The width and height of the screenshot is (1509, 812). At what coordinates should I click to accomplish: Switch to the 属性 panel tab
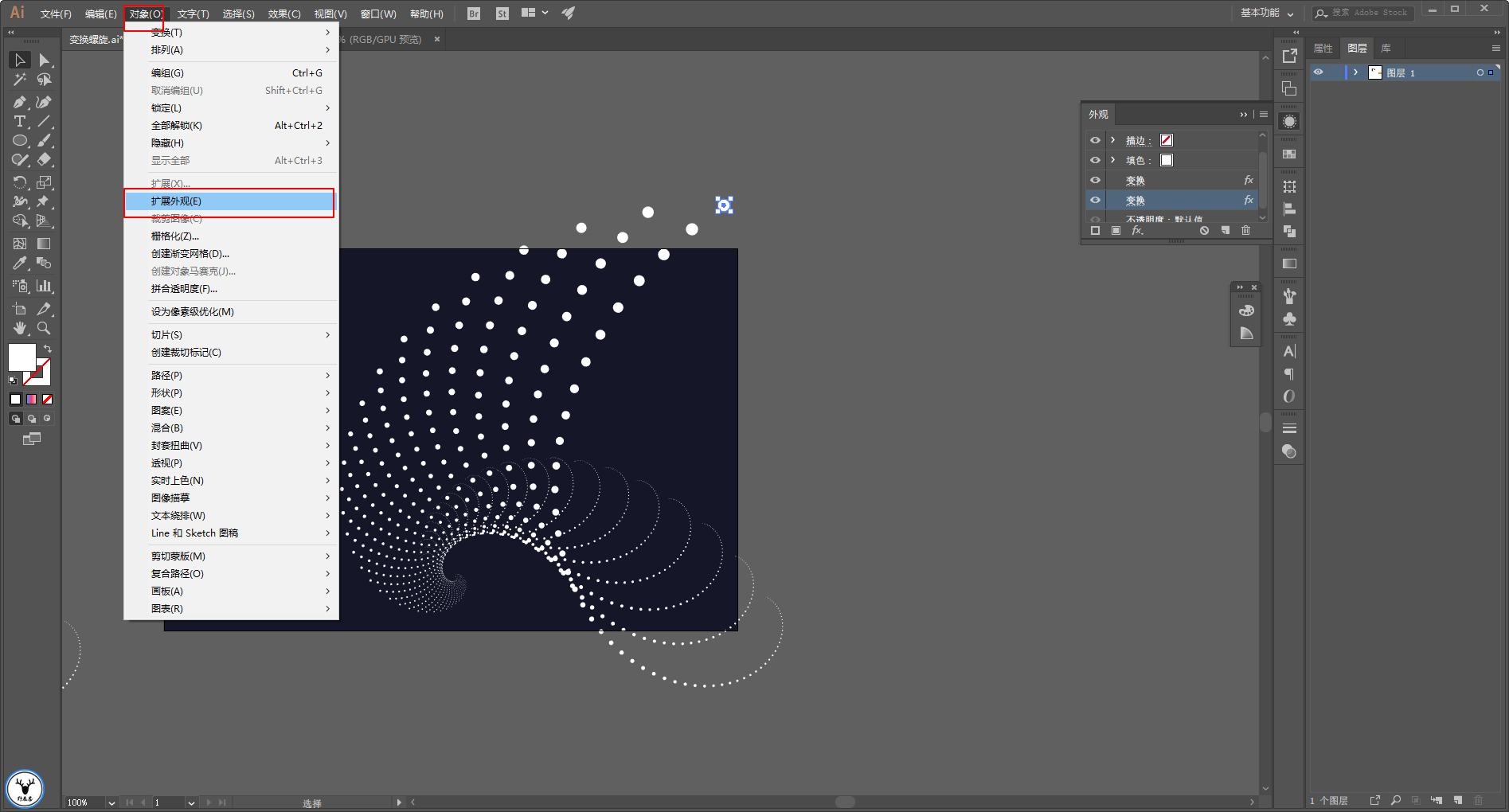click(1323, 49)
